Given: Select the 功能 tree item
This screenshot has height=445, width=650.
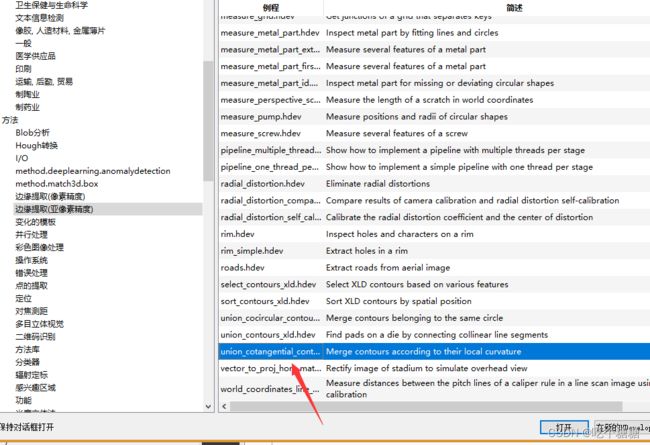Looking at the screenshot, I should tap(24, 400).
